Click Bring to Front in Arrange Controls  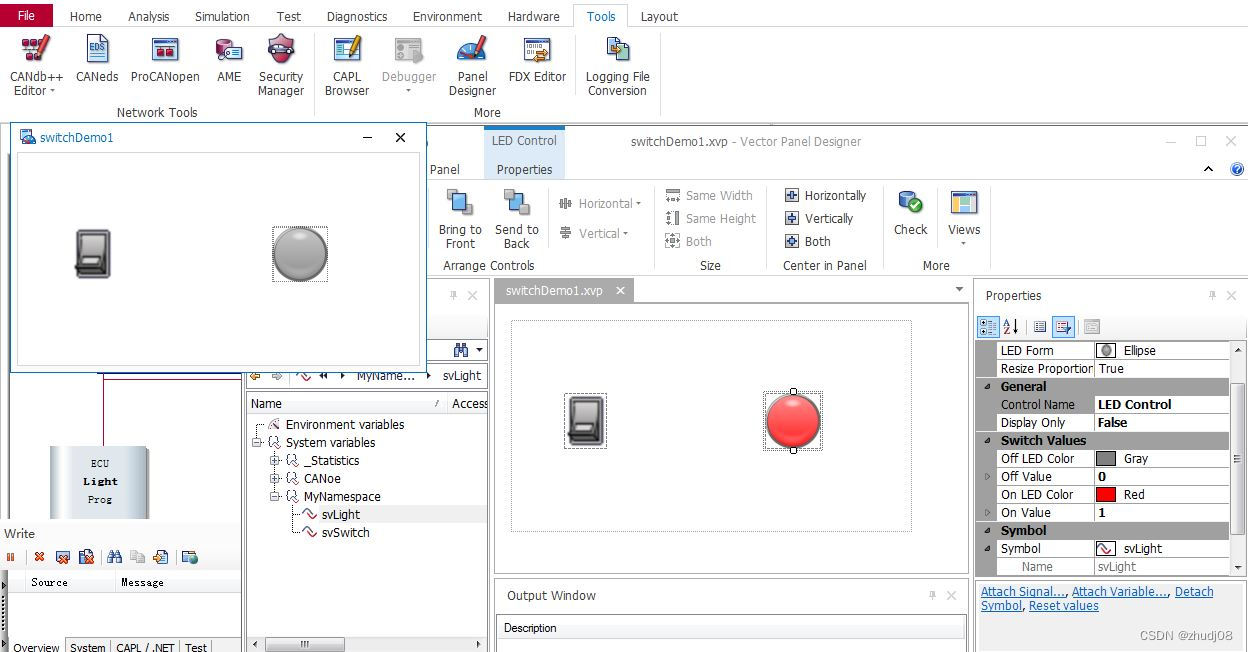point(460,219)
